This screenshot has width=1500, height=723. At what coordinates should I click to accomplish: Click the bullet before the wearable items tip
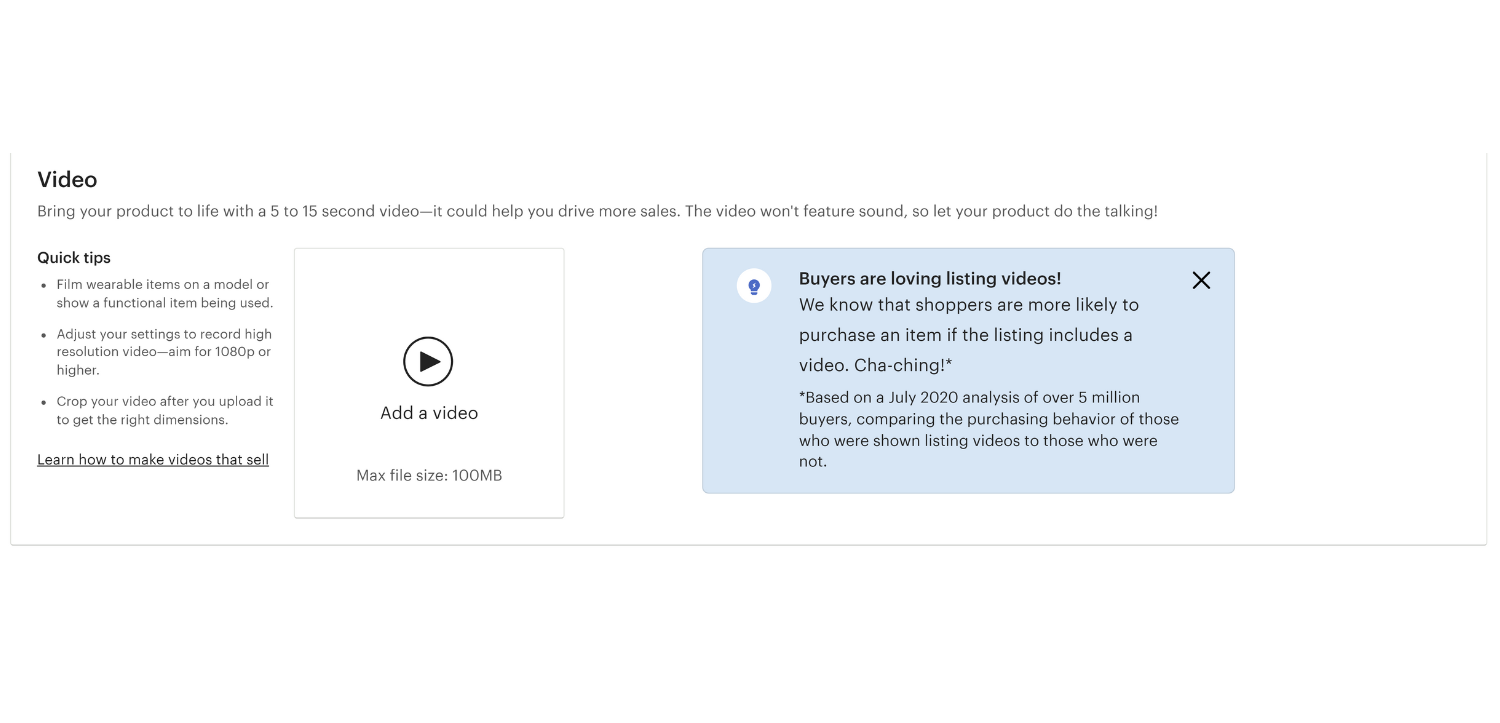44,286
